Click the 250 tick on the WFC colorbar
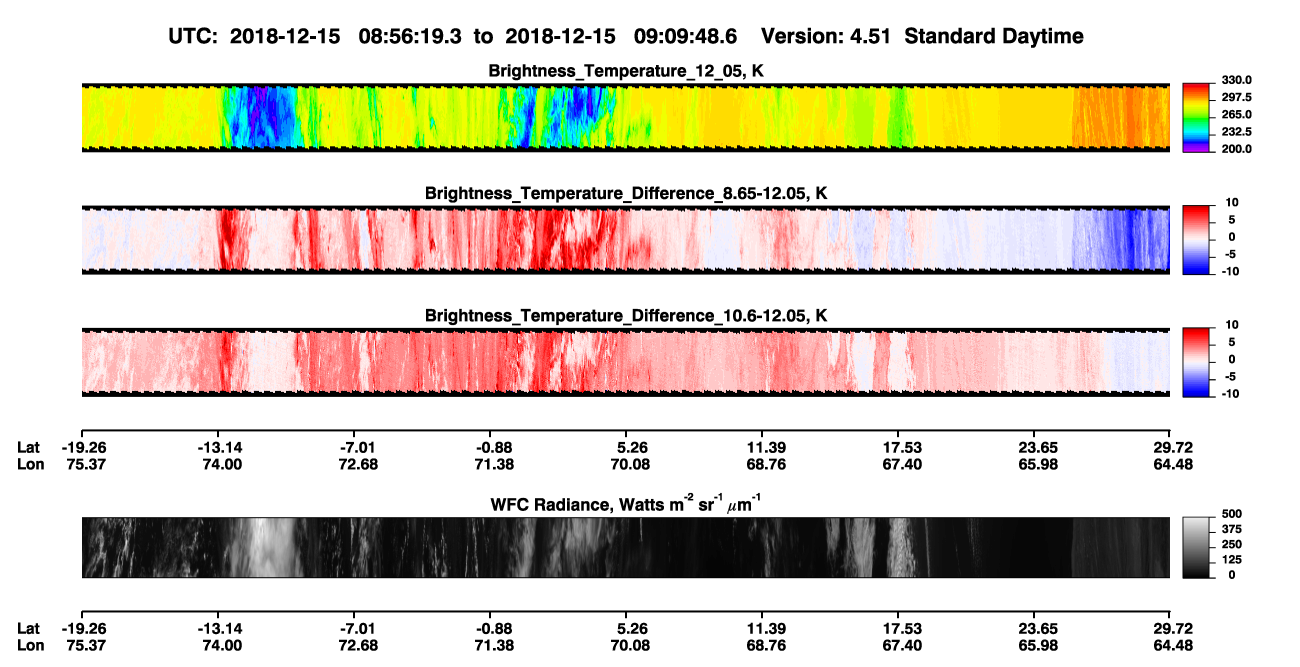1300x667 pixels. pos(1232,544)
